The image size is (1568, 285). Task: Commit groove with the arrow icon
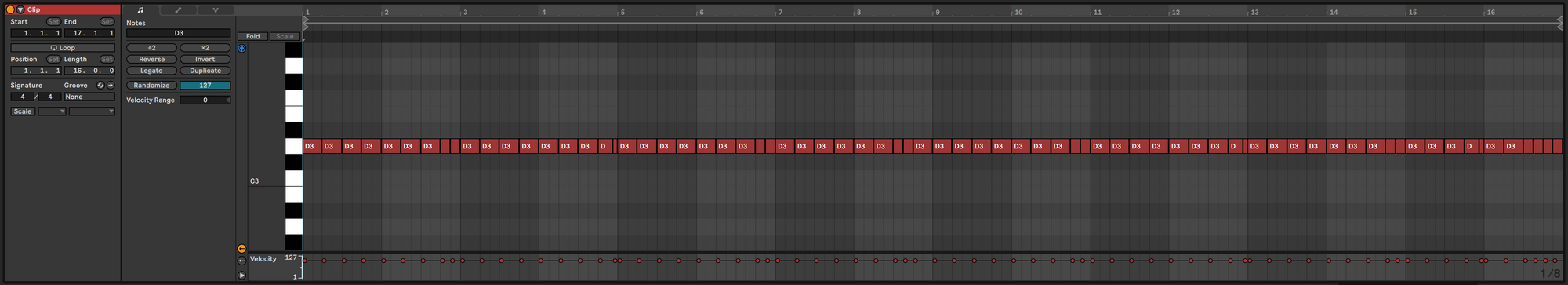coord(111,85)
